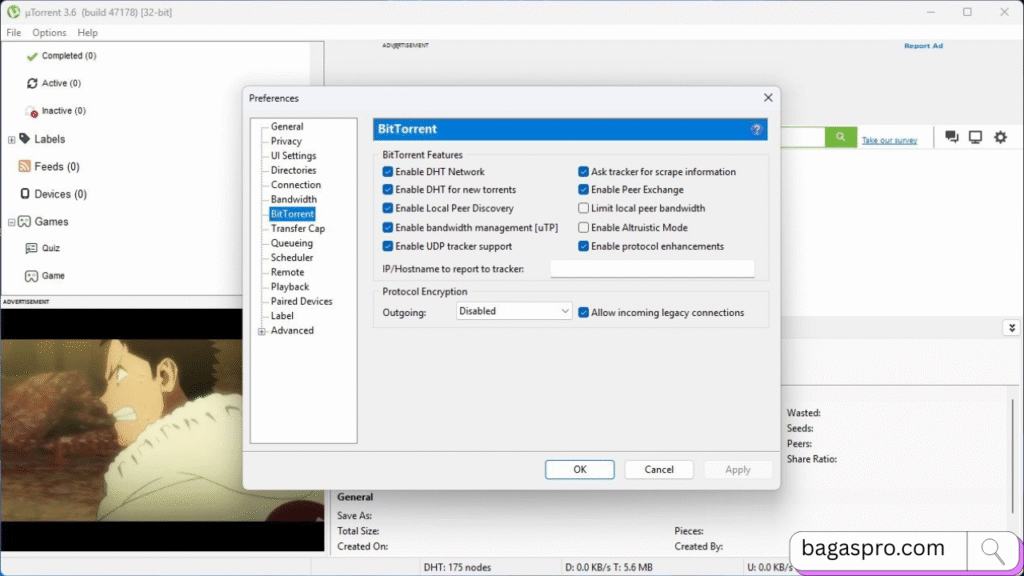Open the Take our survey link

click(888, 139)
